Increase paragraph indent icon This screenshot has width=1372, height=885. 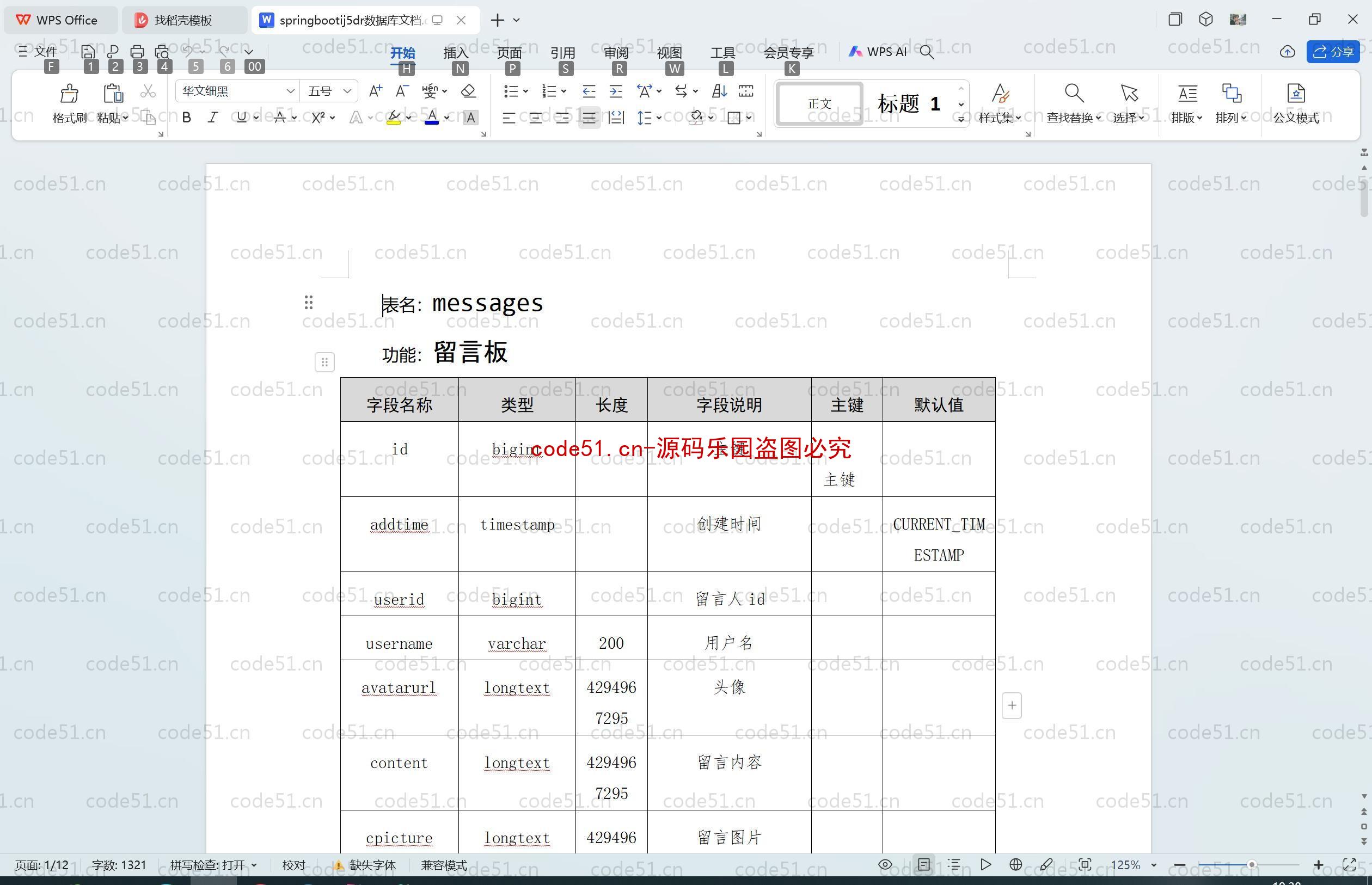(616, 91)
